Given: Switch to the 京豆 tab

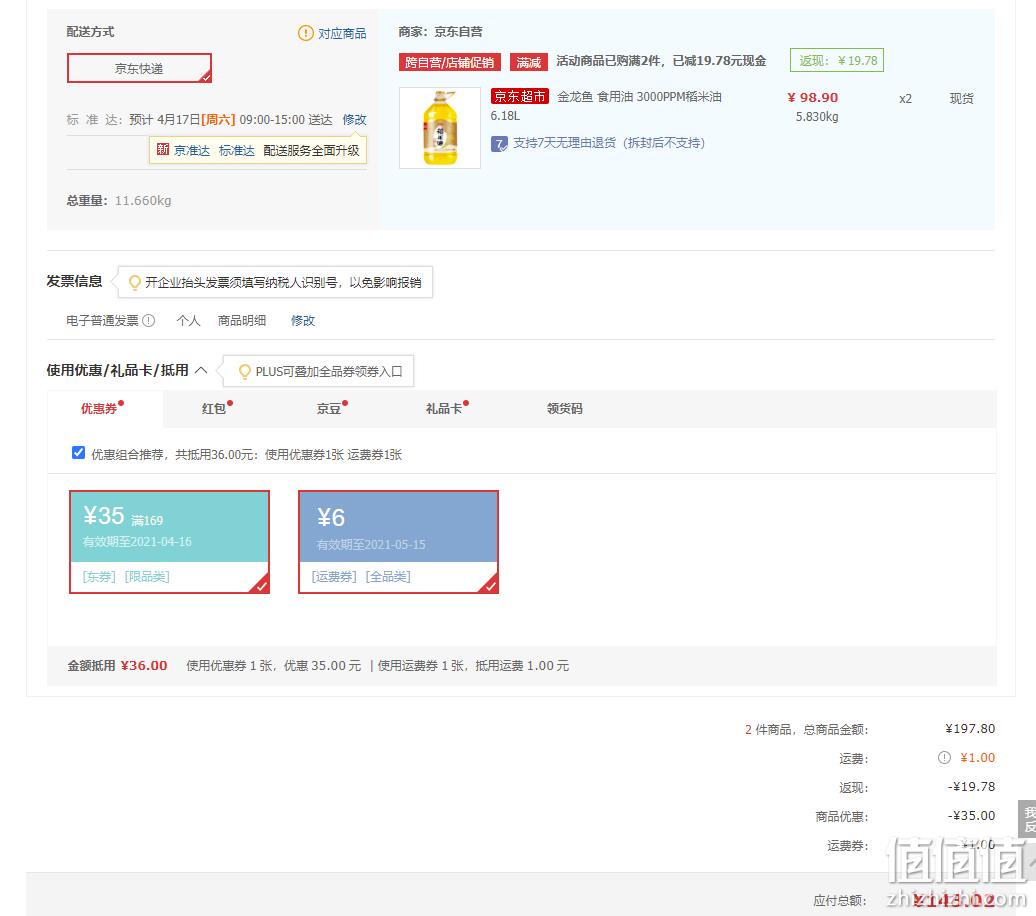Looking at the screenshot, I should (x=328, y=408).
